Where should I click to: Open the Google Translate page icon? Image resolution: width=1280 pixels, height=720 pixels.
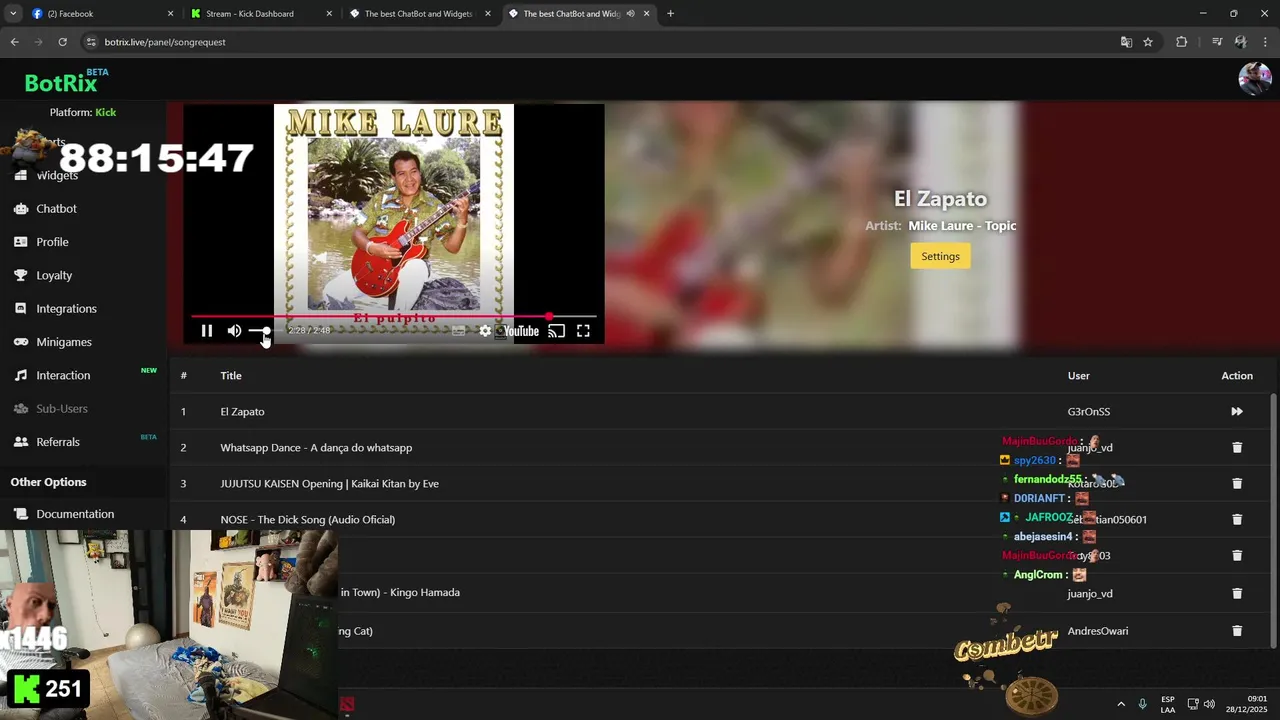[x=1126, y=42]
